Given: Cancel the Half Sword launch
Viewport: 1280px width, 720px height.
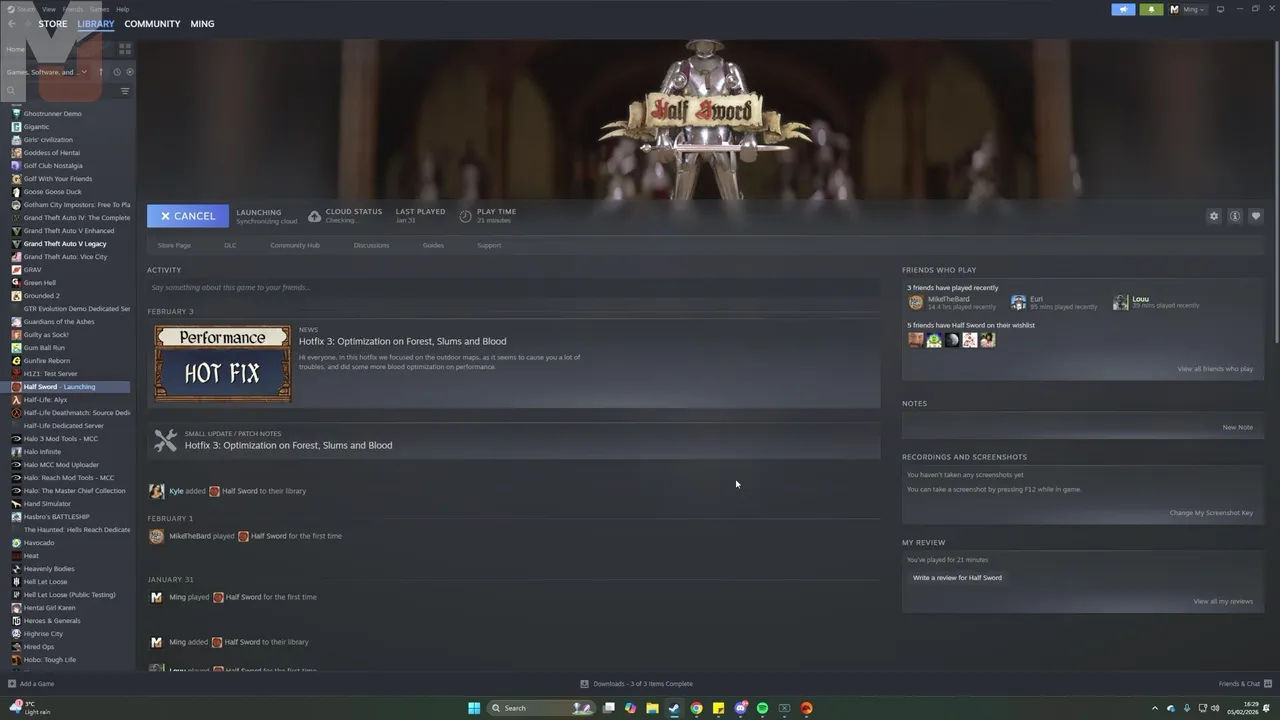Looking at the screenshot, I should click(x=188, y=216).
